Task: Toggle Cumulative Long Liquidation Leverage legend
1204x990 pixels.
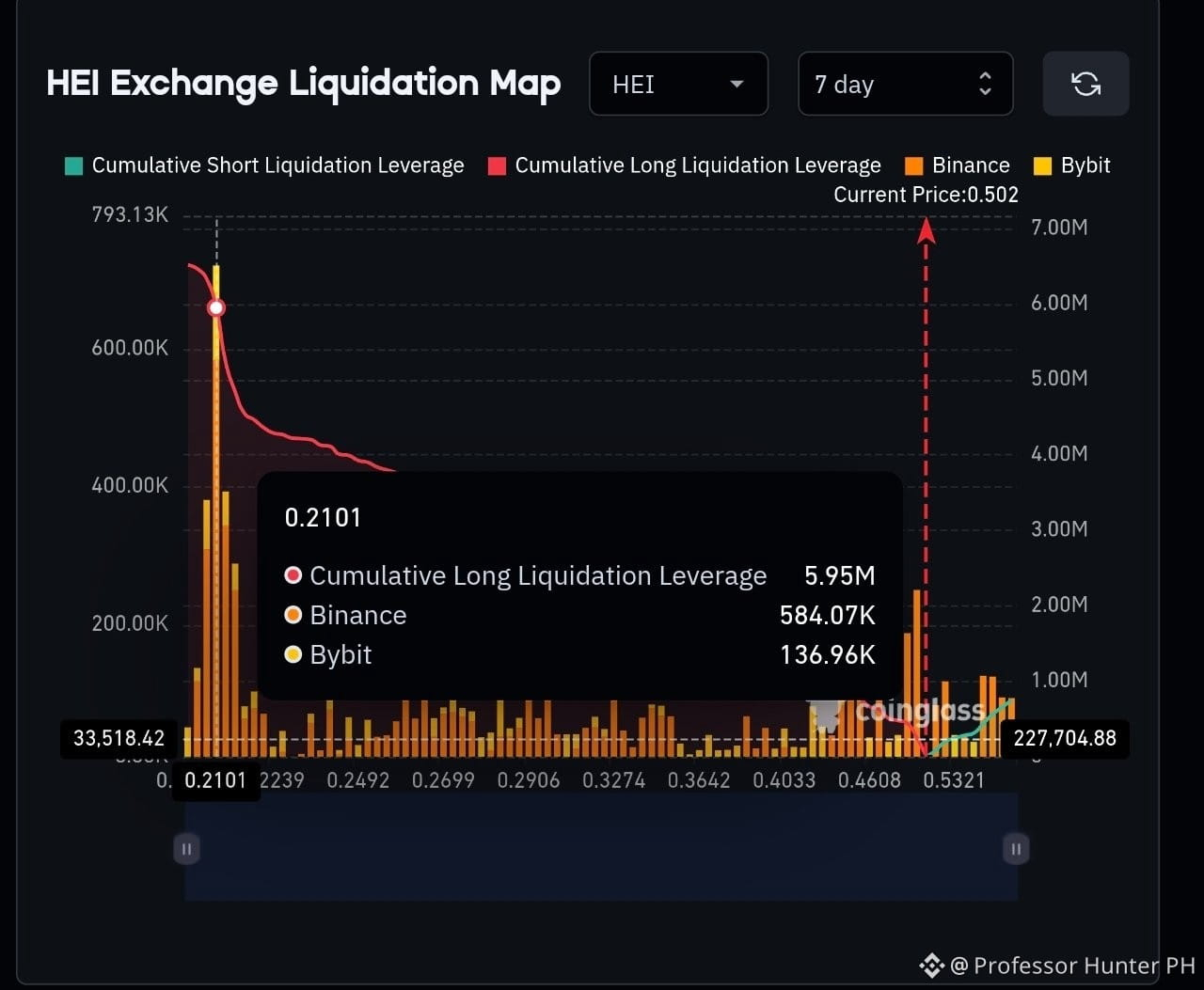Action: point(685,165)
